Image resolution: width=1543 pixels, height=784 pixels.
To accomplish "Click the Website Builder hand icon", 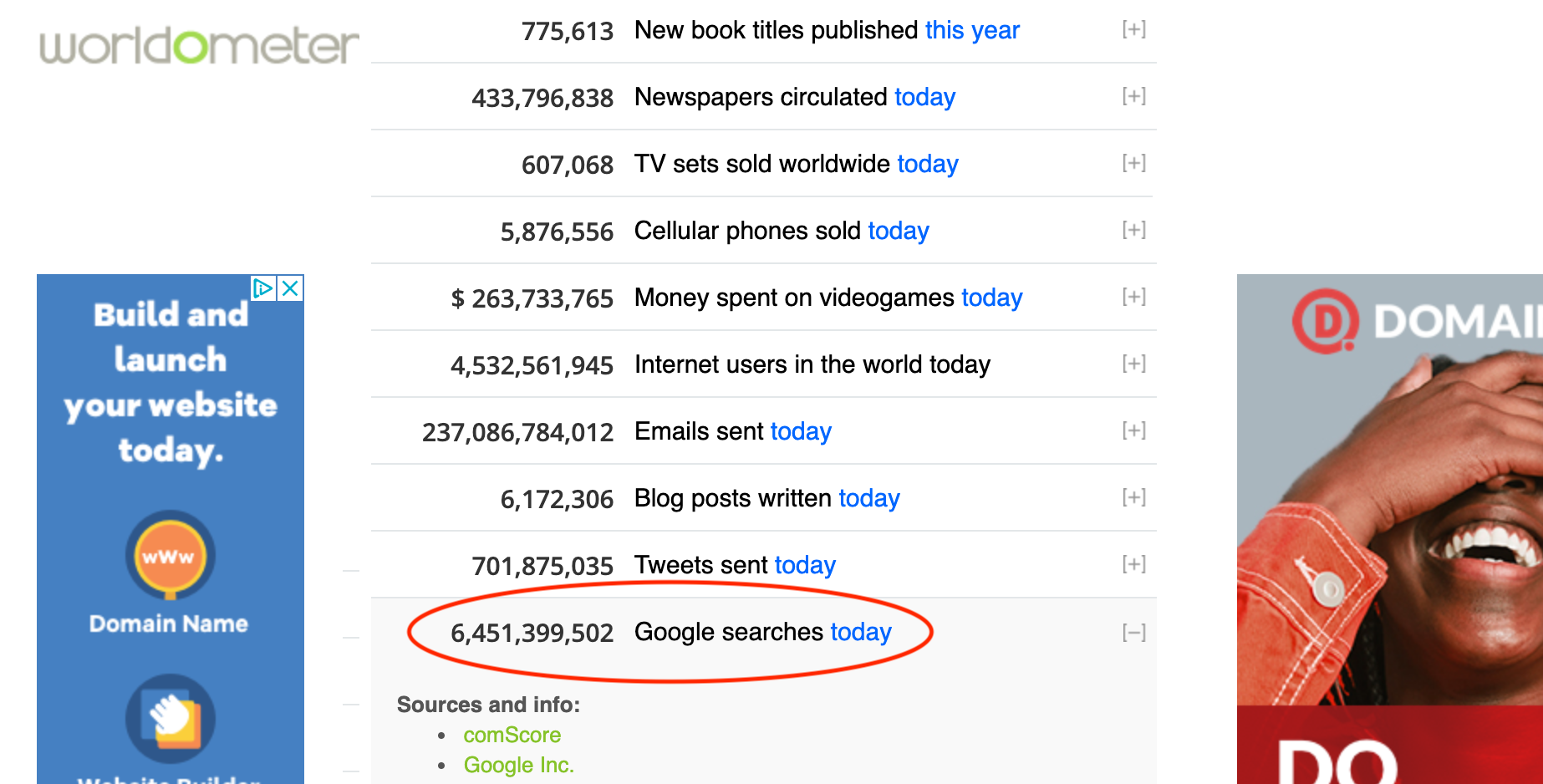I will (171, 719).
